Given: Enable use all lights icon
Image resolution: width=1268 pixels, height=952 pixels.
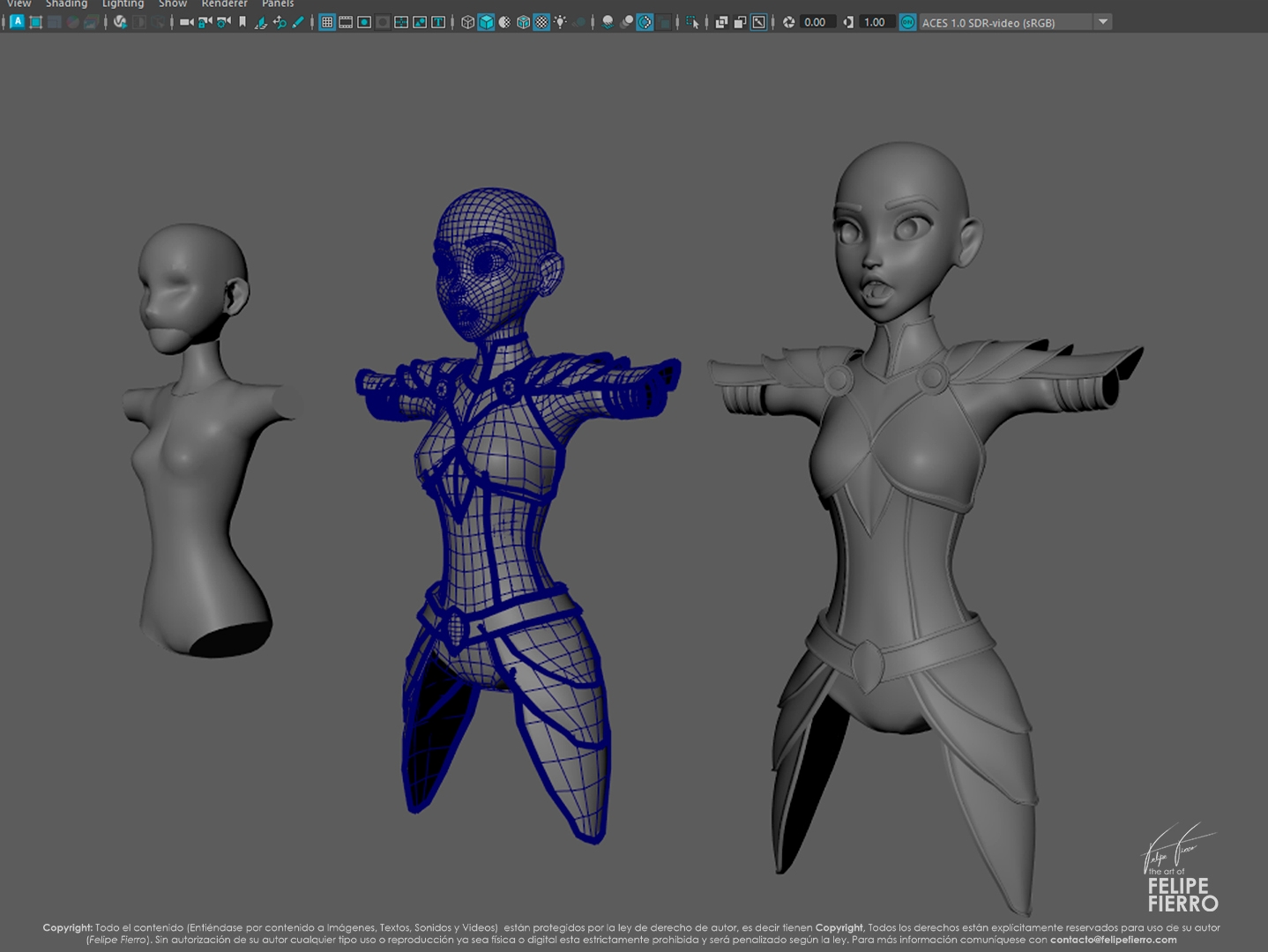Looking at the screenshot, I should pos(560,22).
